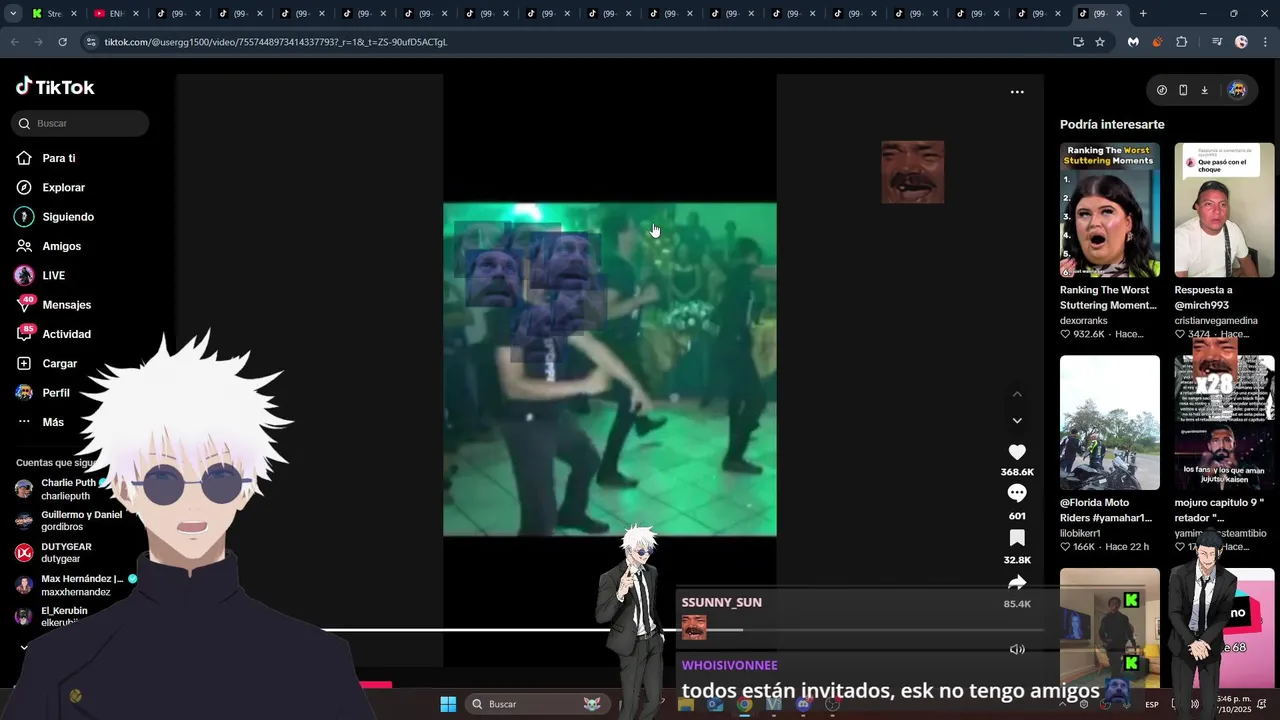Open profile avatar menu top right
Screen dimensions: 1280x720
point(1237,90)
